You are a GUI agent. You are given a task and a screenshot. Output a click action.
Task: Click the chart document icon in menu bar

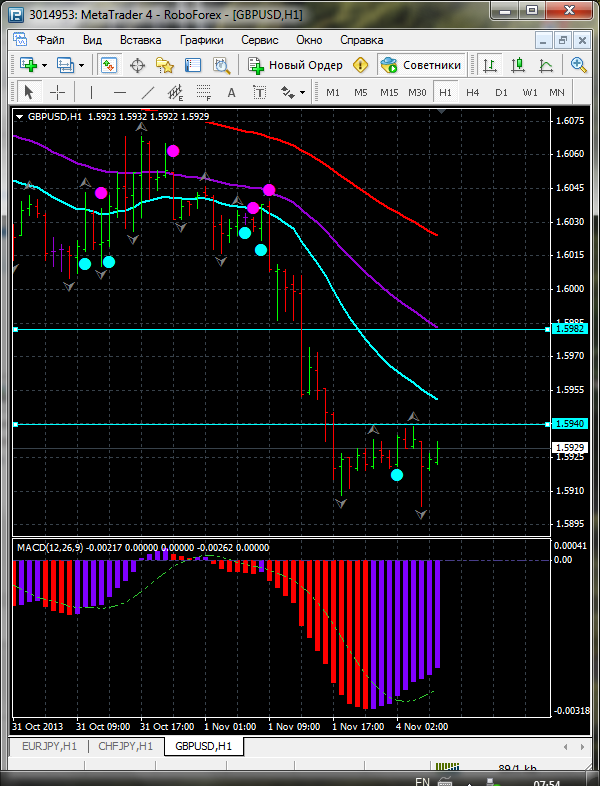(x=20, y=40)
